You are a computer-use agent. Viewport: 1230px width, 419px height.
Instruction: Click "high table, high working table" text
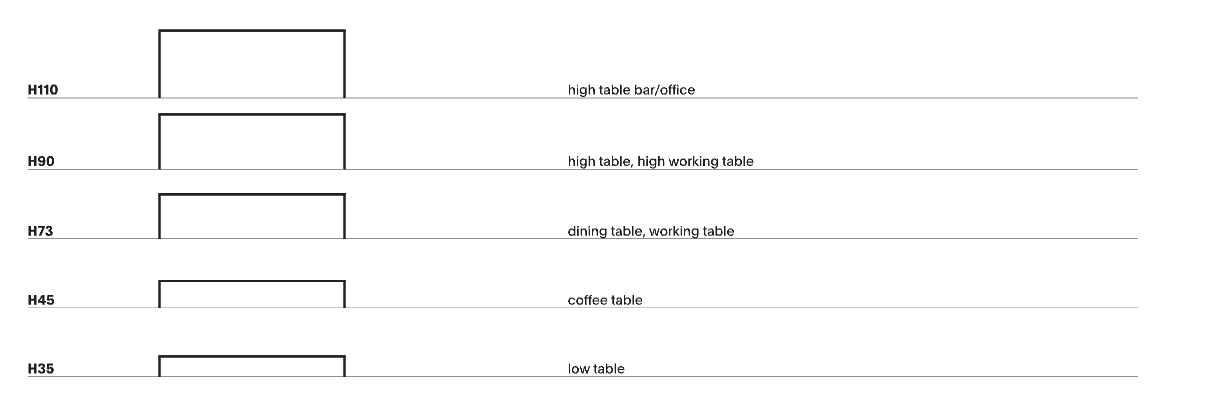click(660, 161)
